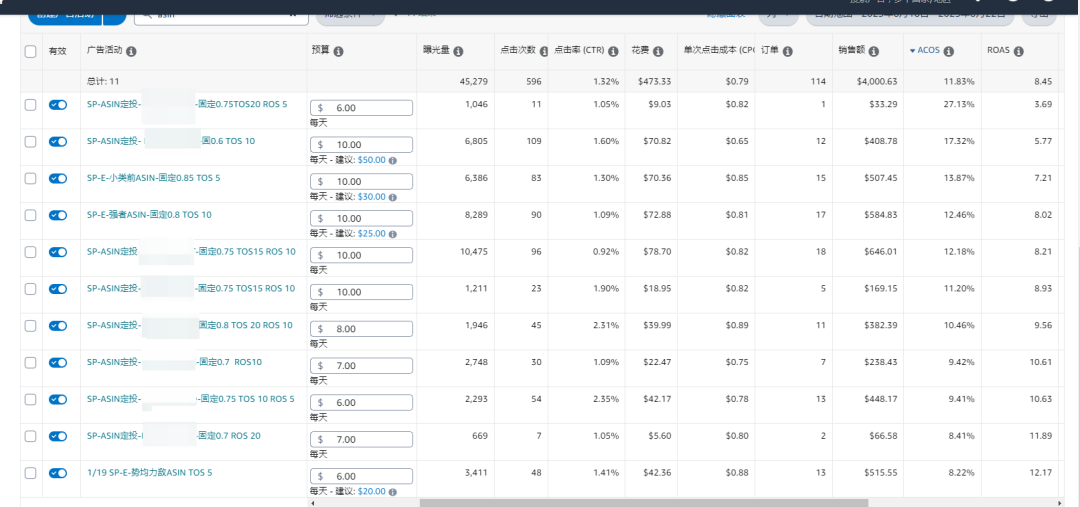Click info icon next to 建议 $25.00
1080x507 pixels.
[393, 234]
